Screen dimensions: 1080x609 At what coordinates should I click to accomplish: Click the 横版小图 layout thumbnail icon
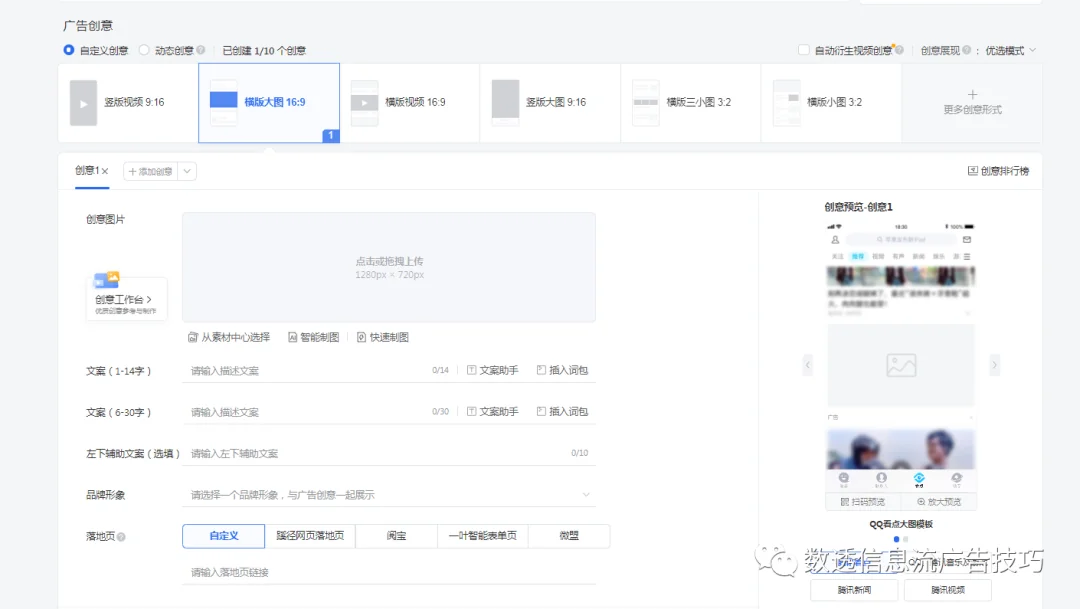[x=787, y=103]
